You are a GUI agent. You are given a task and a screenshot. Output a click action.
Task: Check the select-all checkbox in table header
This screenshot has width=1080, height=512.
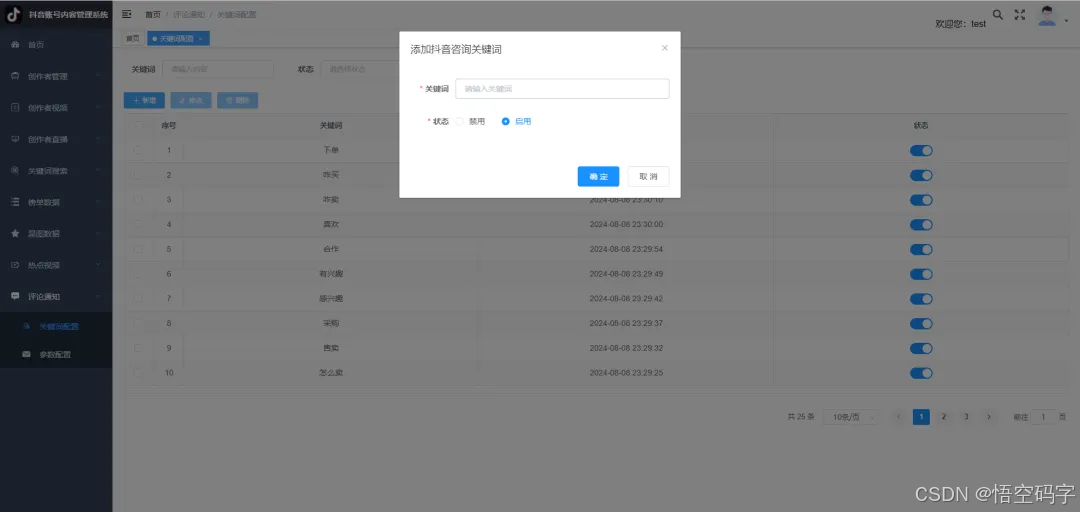[x=138, y=126]
